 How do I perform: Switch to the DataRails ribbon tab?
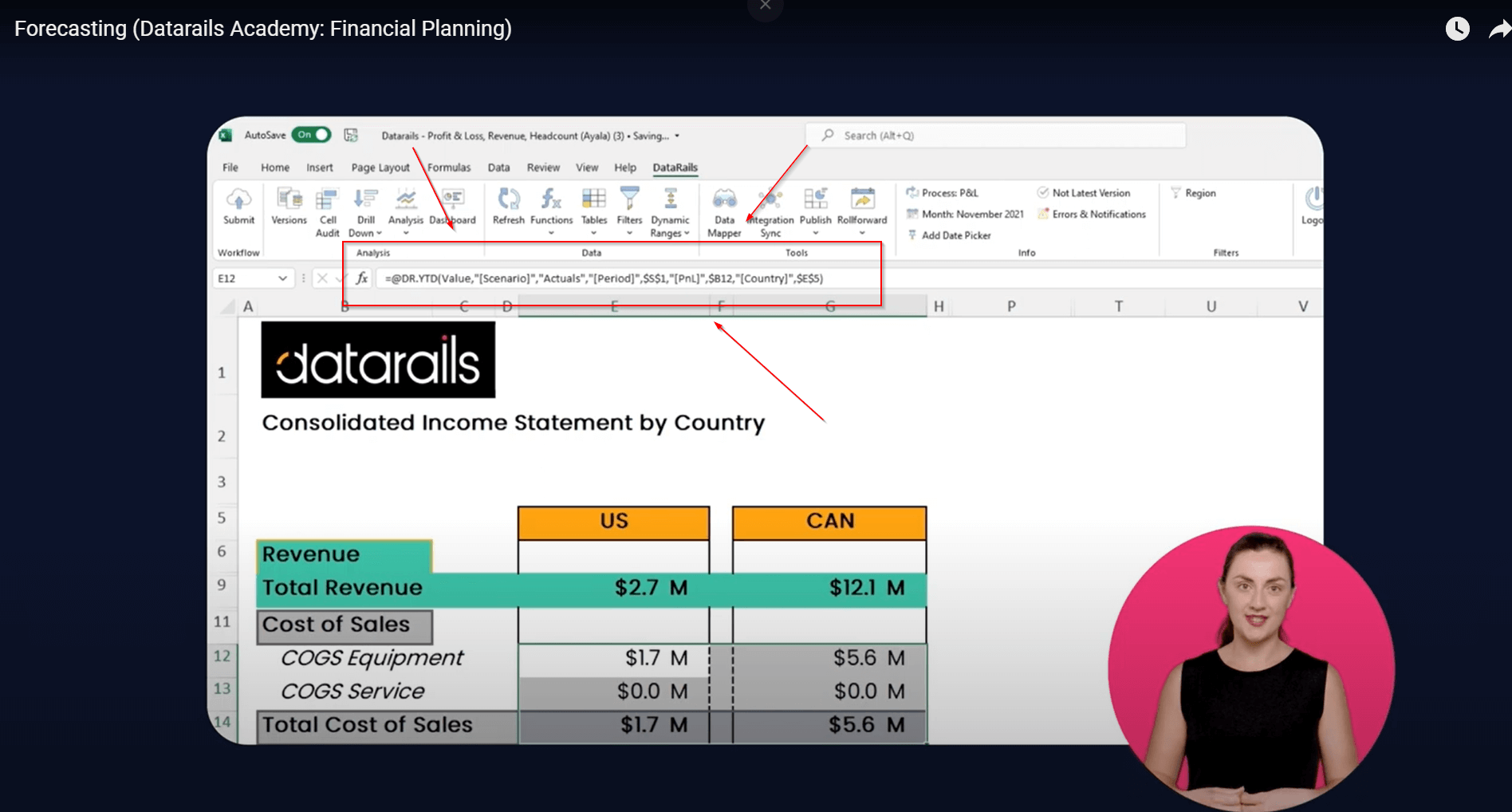(x=675, y=168)
